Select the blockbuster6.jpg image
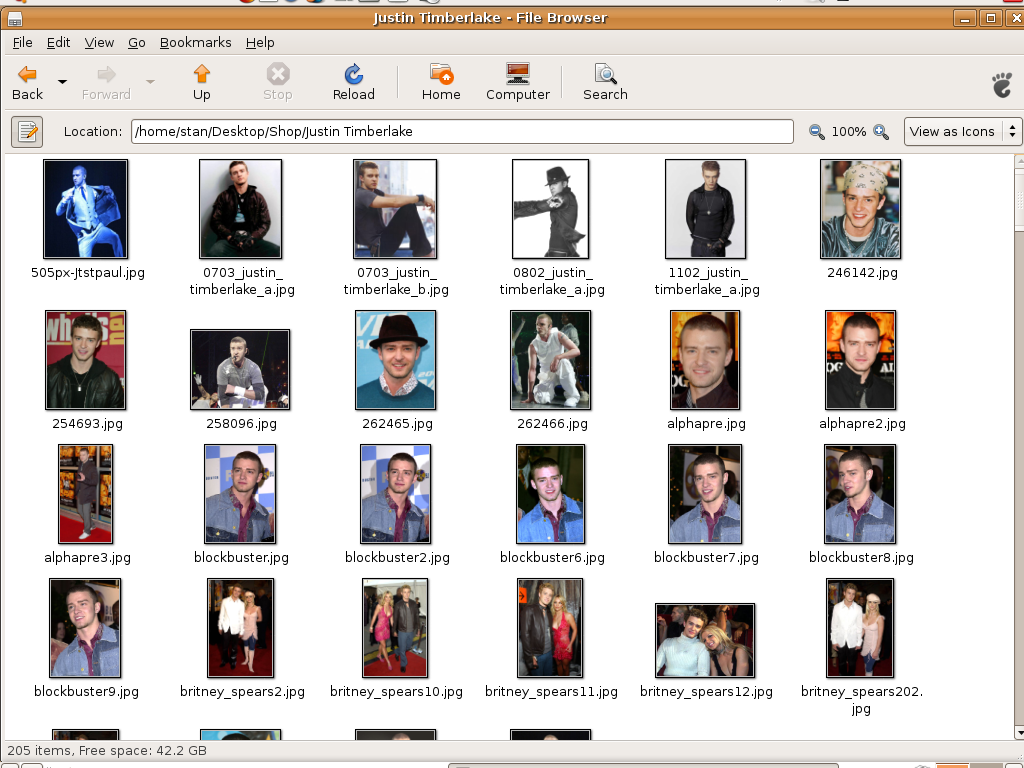This screenshot has height=768, width=1024. tap(551, 495)
